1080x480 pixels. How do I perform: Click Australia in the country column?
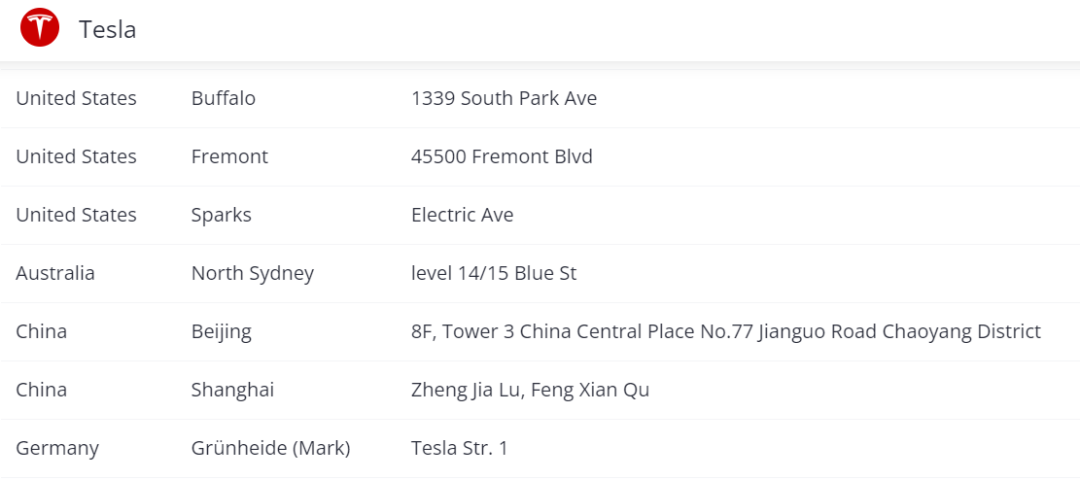[55, 273]
